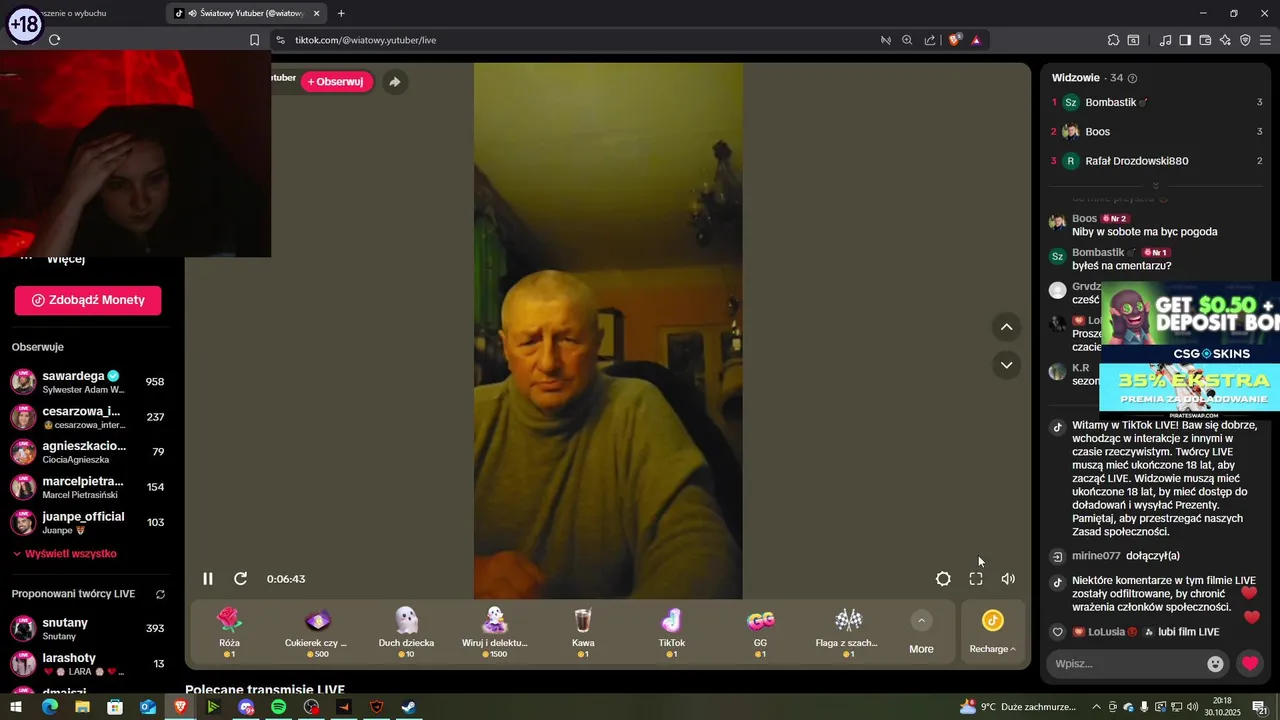Open cesarzowa_i... live from the followed list
The height and width of the screenshot is (720, 1280).
[x=88, y=417]
